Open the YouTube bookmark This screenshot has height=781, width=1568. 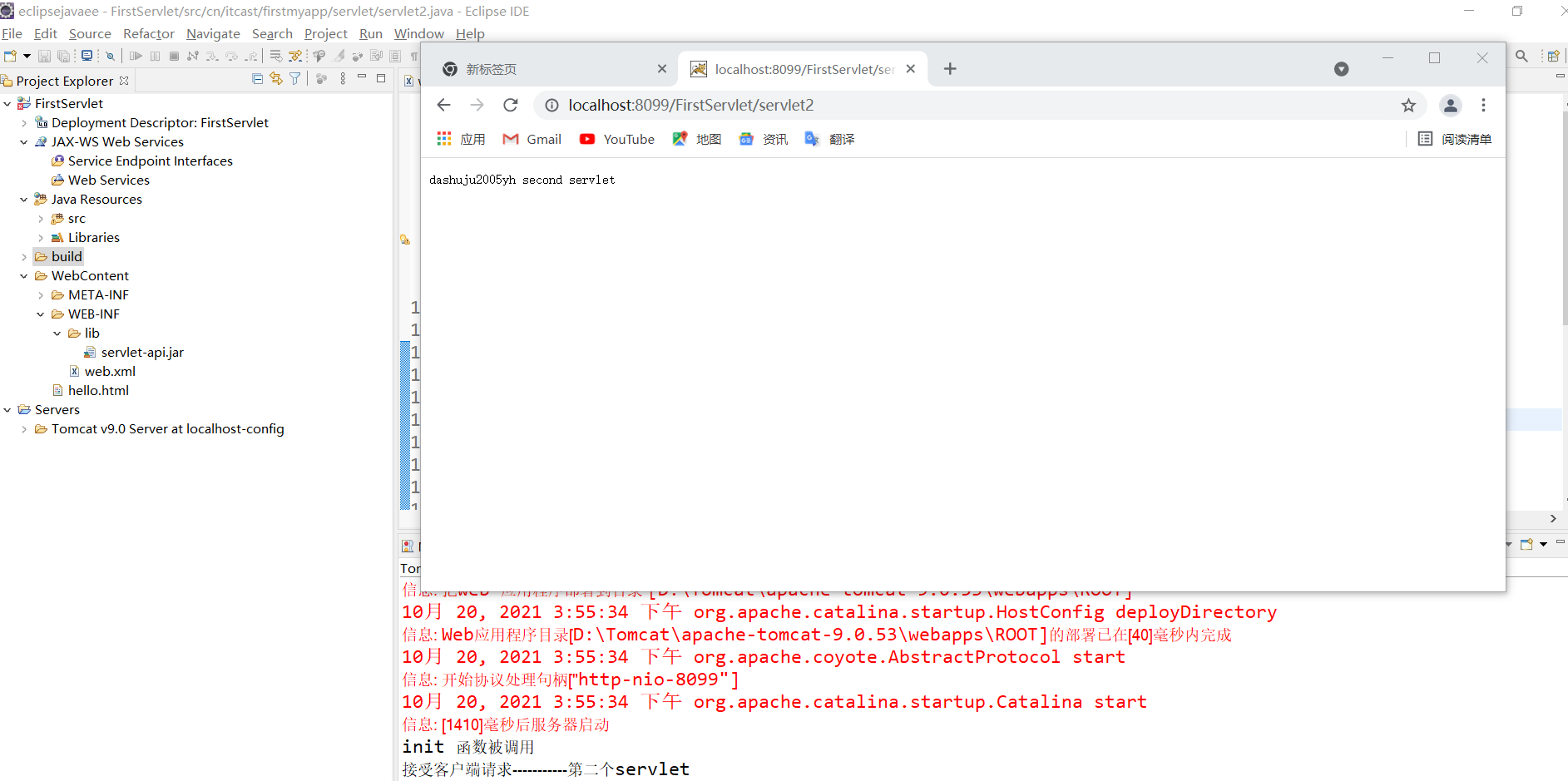617,139
